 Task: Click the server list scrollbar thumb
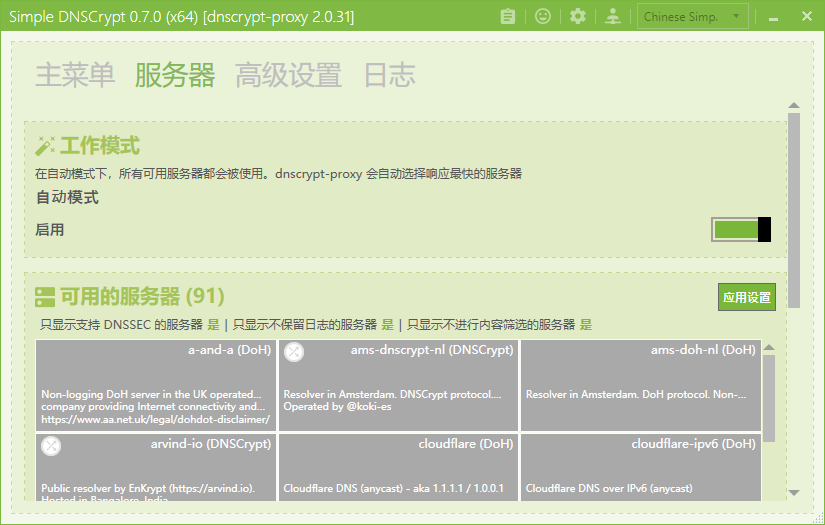coord(769,399)
